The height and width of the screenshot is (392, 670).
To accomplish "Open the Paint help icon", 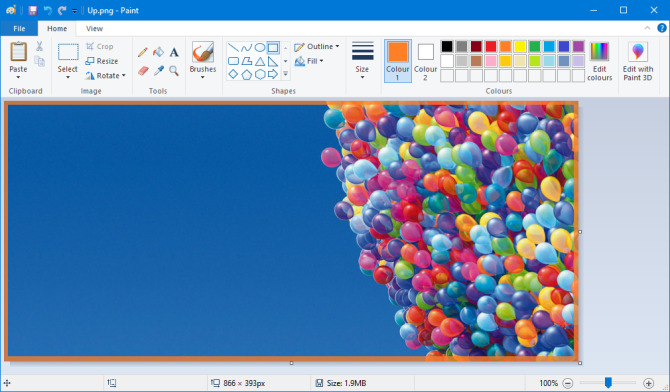I will click(661, 28).
